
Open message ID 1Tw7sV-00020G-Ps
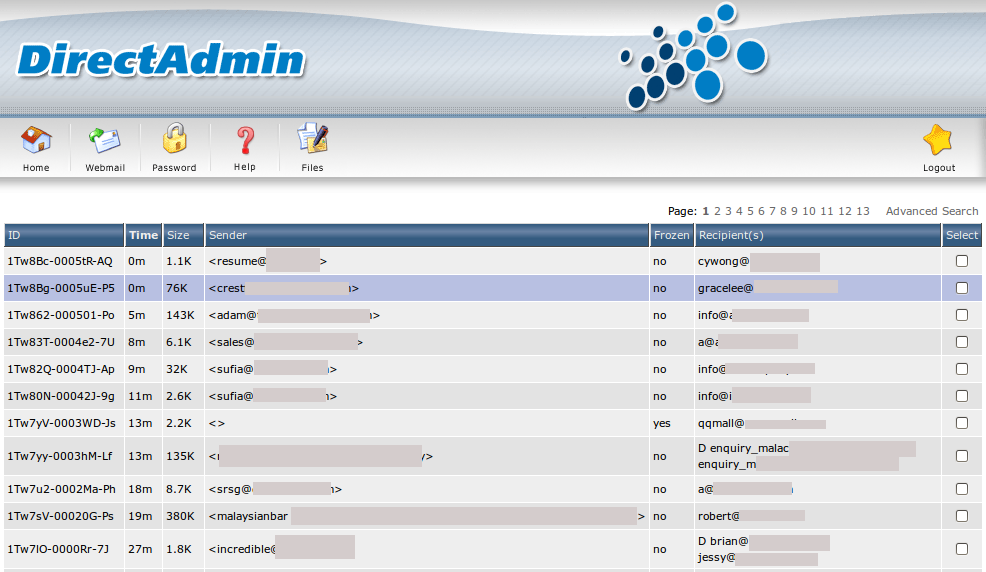(x=60, y=516)
